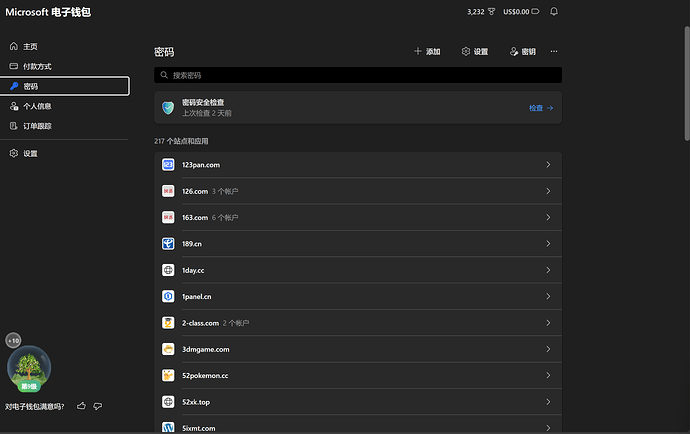The height and width of the screenshot is (434, 690).
Task: Open the 主页 home sidebar item
Action: click(65, 46)
